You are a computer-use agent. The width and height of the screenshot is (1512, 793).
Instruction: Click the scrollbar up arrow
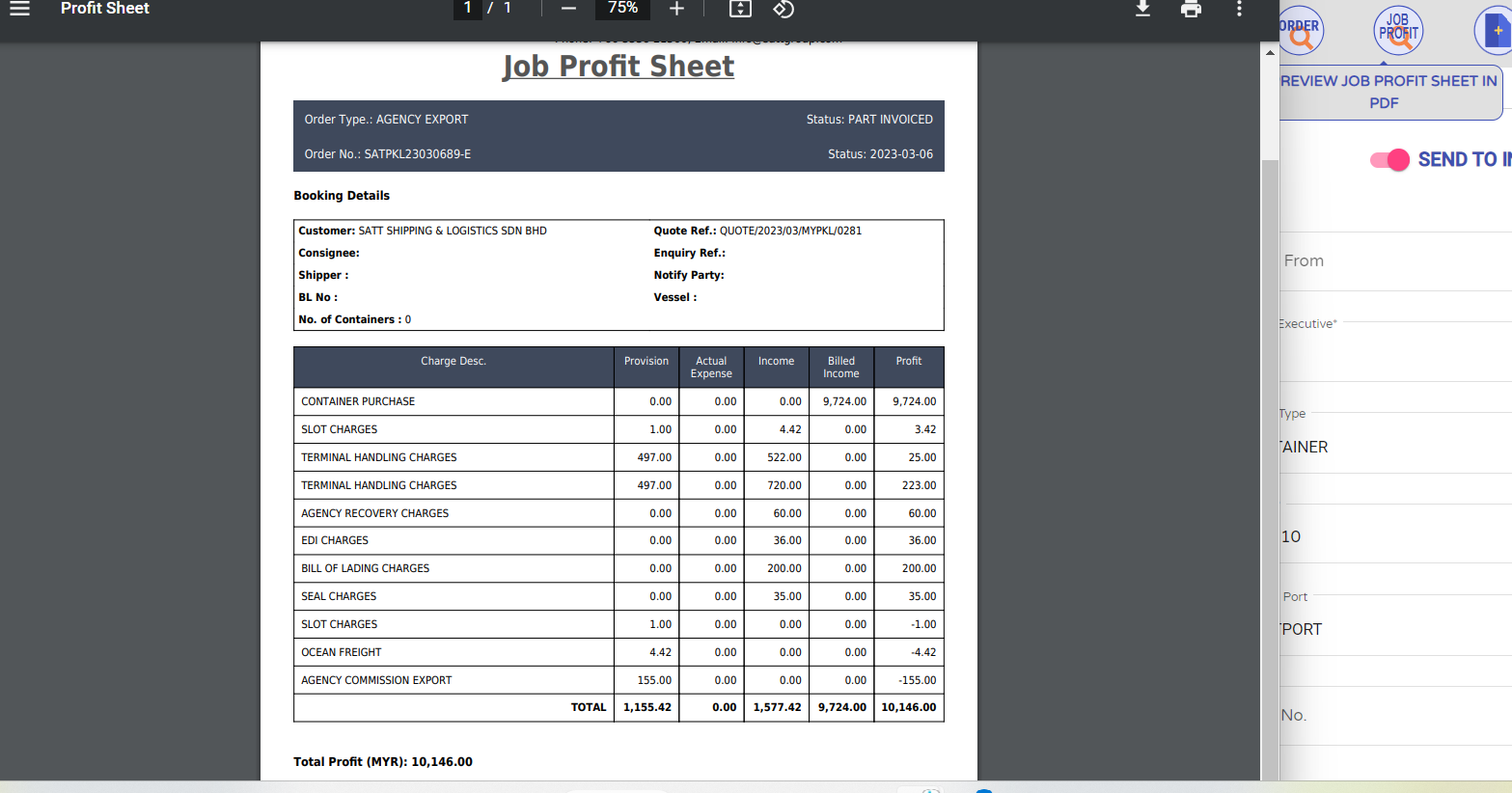coord(1271,52)
